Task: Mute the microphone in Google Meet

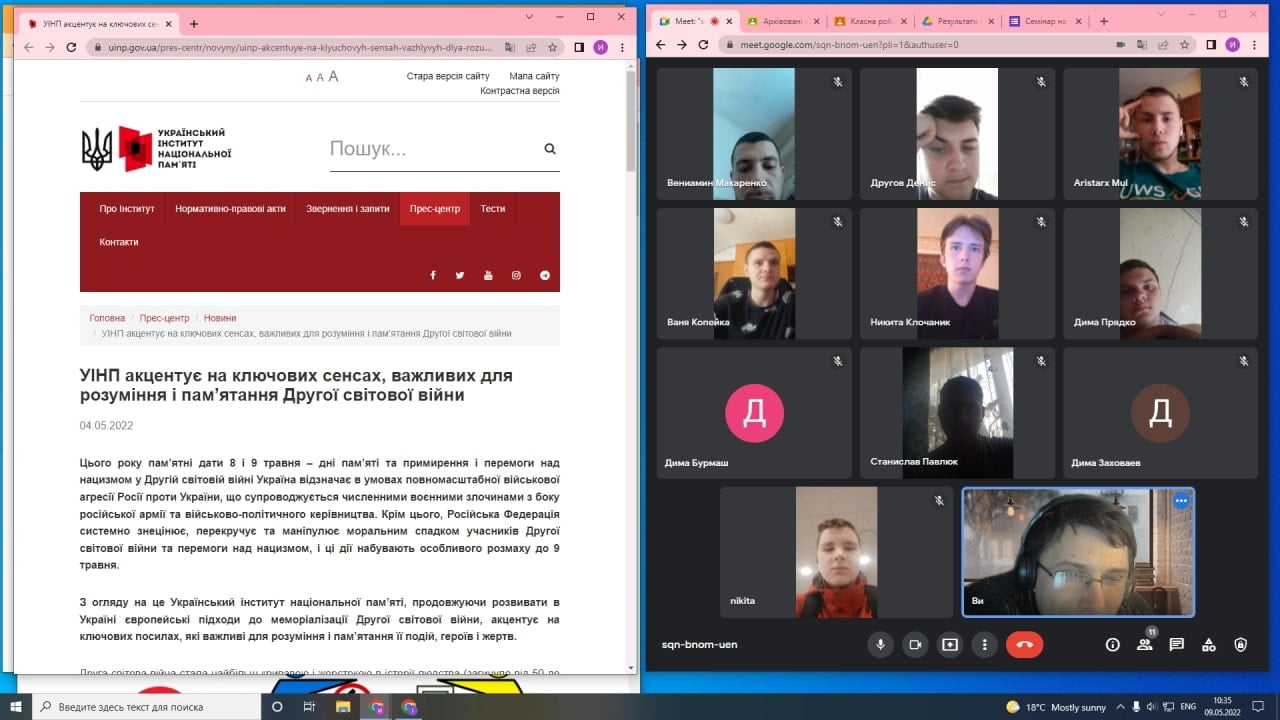Action: 881,645
